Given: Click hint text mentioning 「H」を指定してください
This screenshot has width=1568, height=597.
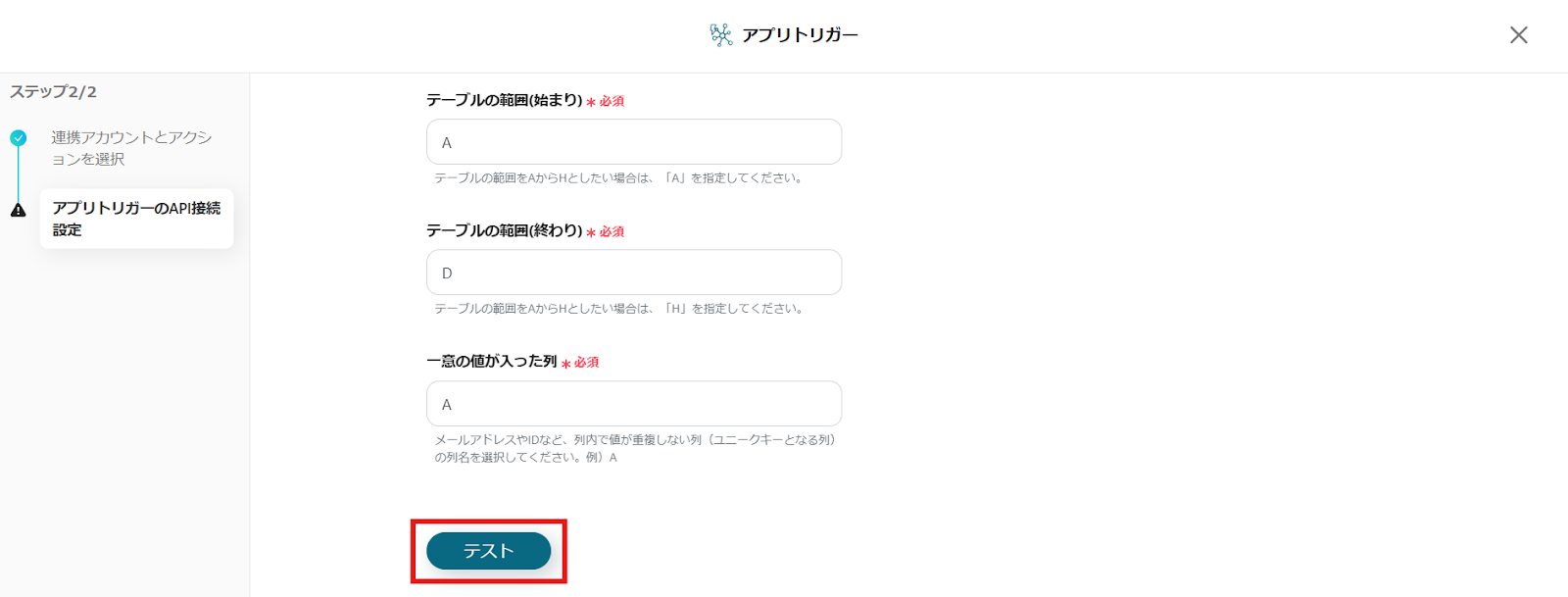Looking at the screenshot, I should [620, 309].
